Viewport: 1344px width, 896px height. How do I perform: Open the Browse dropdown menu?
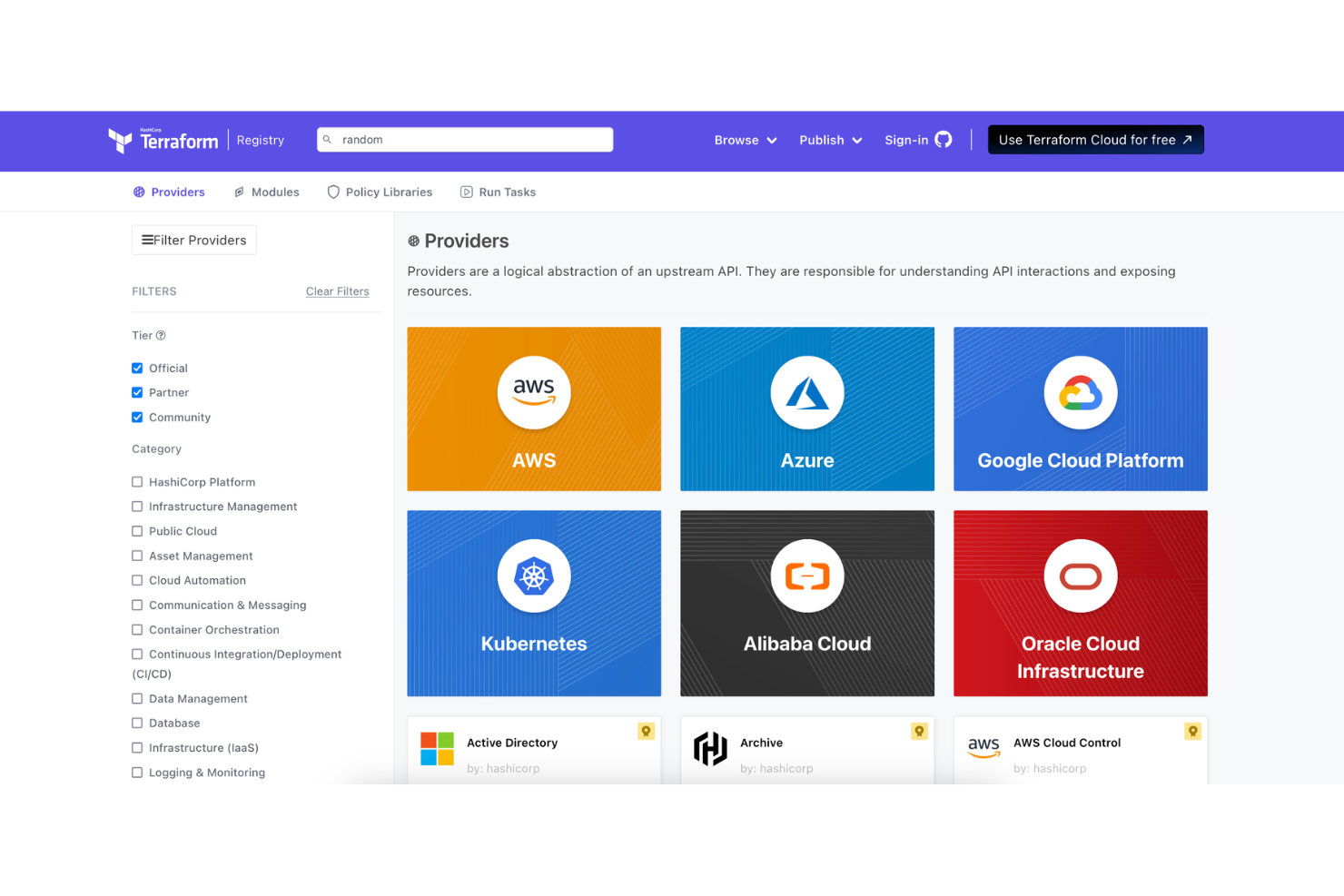pyautogui.click(x=746, y=140)
